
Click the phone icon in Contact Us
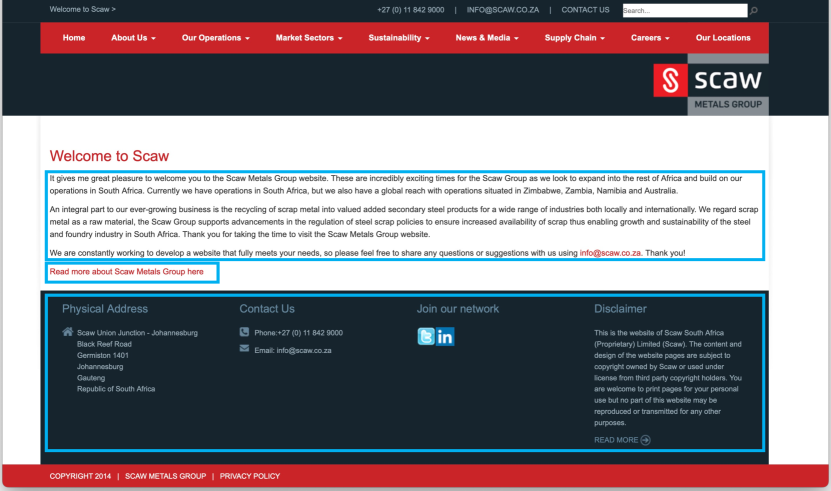pos(244,332)
